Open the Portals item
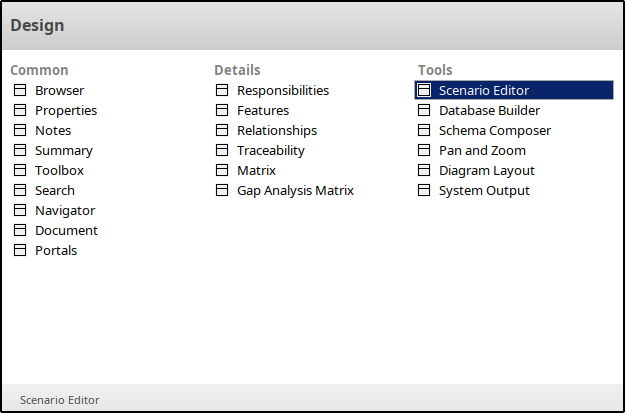This screenshot has width=625, height=413. pos(56,250)
